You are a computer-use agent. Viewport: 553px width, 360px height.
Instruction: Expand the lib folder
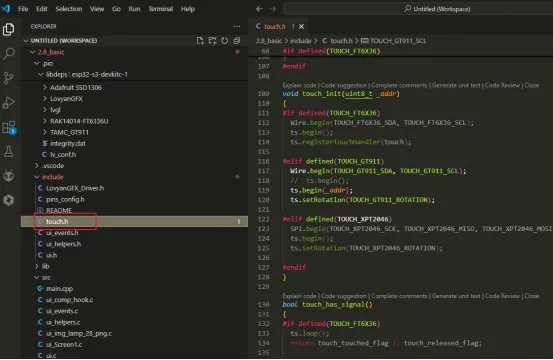point(45,266)
